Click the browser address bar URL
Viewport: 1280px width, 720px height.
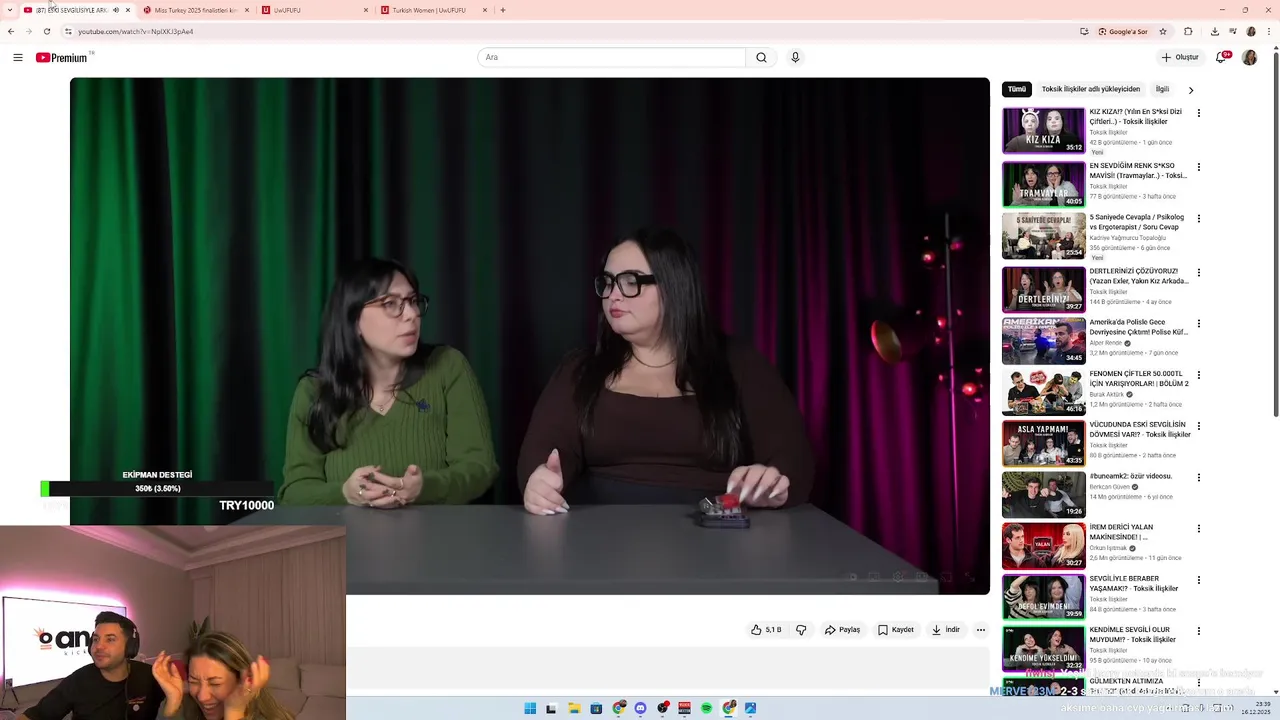(135, 31)
